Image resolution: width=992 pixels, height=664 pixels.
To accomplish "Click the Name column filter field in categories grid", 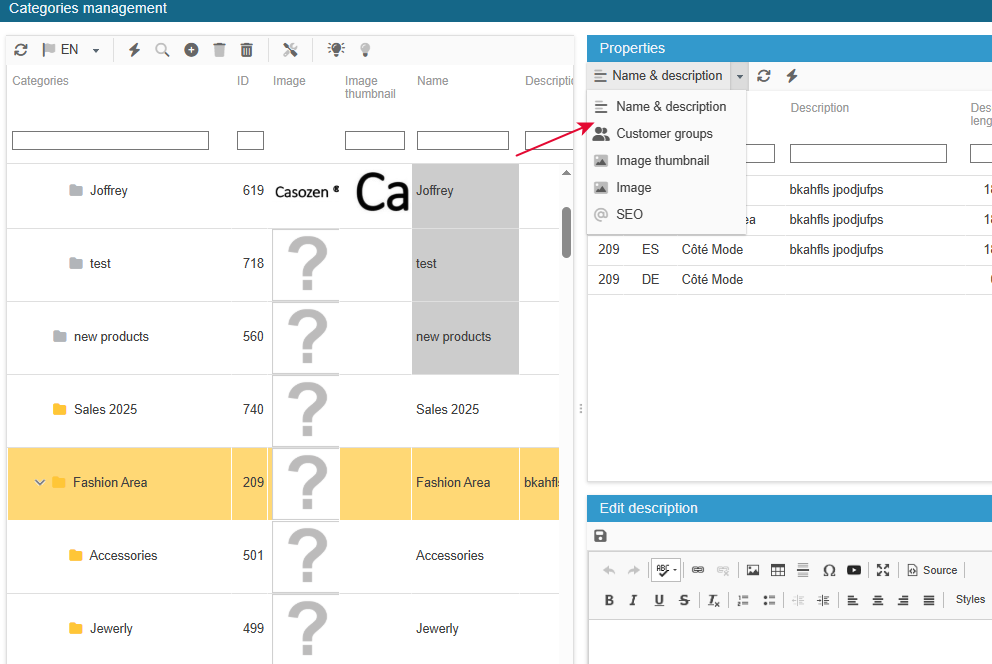I will click(462, 140).
